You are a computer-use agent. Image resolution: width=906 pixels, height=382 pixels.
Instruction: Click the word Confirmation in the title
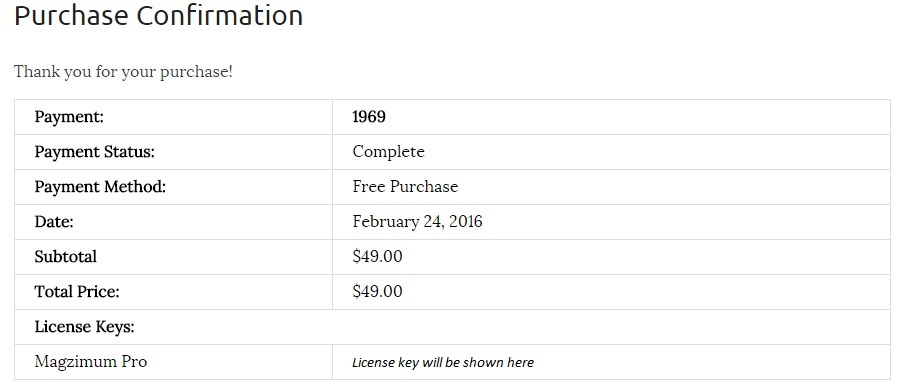[220, 16]
